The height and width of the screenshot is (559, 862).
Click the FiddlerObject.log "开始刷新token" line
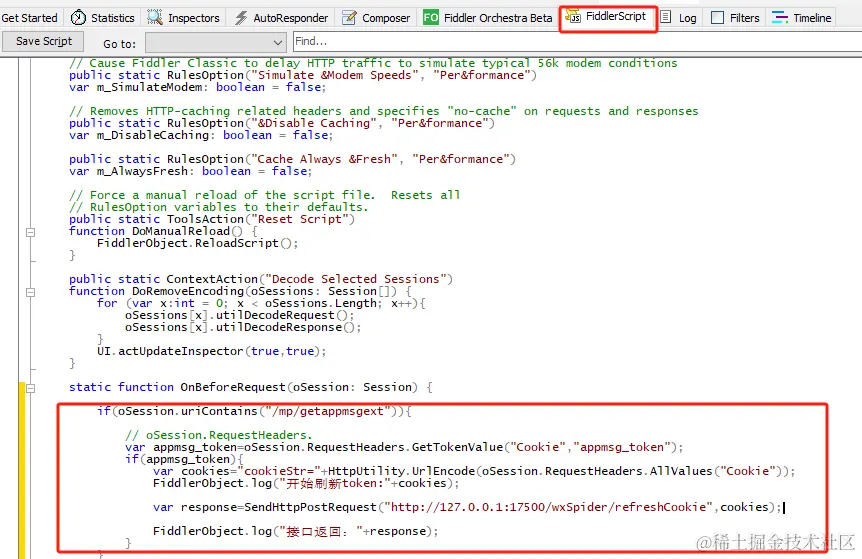pyautogui.click(x=306, y=483)
